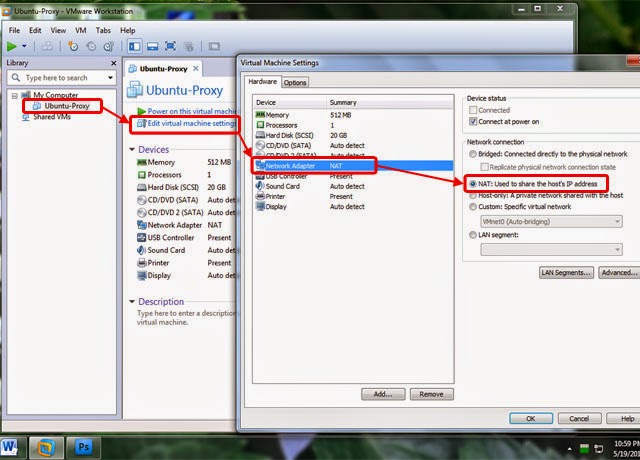640x460 pixels.
Task: Click the Add... hardware button
Action: click(x=383, y=394)
